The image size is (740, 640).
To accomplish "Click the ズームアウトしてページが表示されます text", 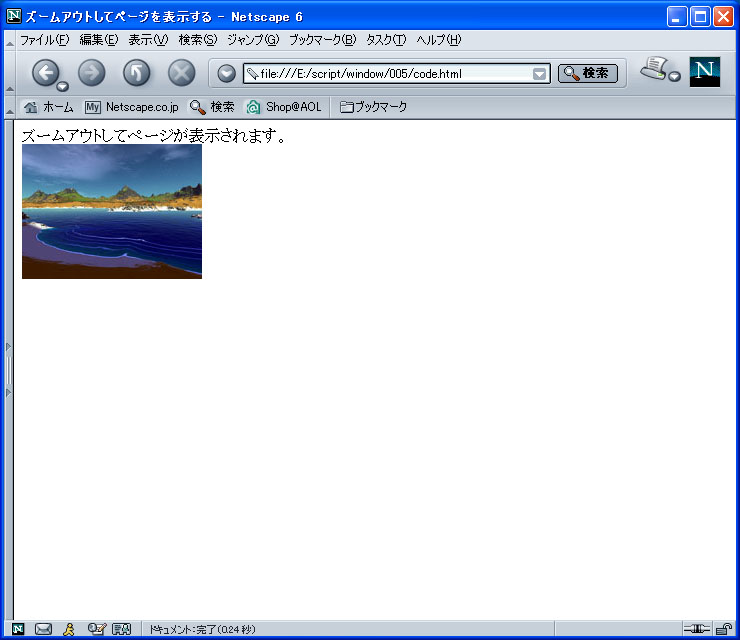I will pos(153,136).
